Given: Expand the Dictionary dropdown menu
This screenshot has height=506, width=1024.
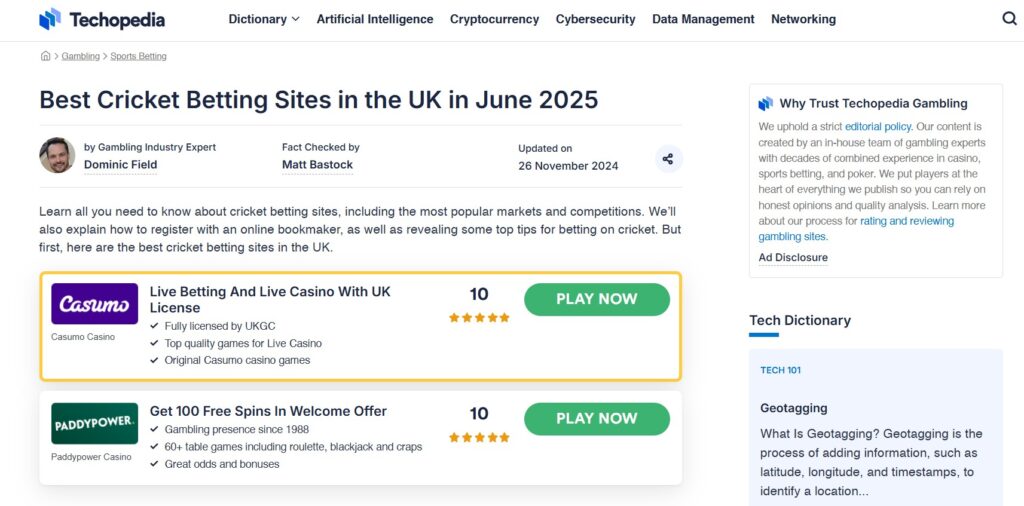Looking at the screenshot, I should tap(264, 20).
